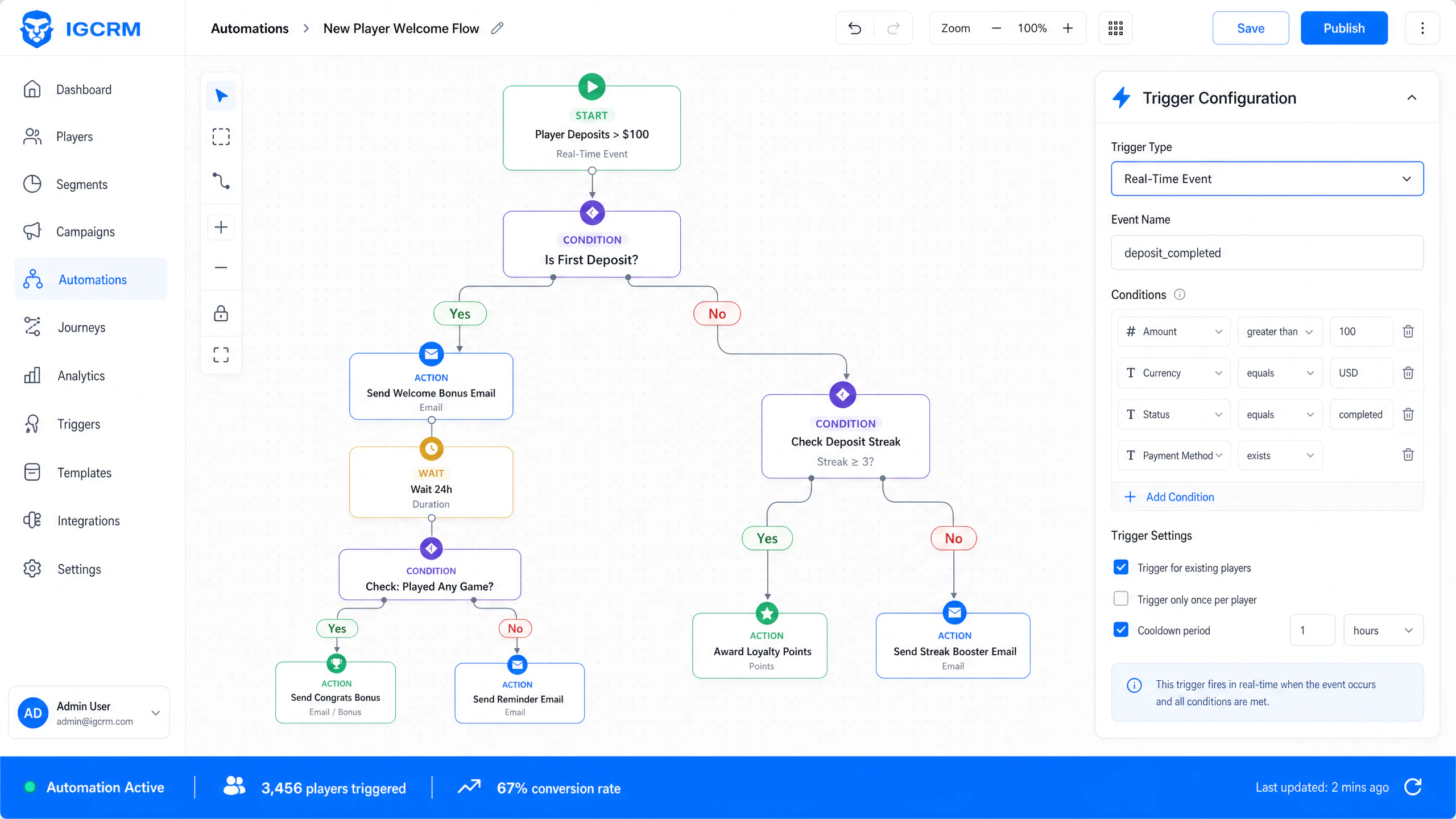Click the Award Loyalty Points star icon

click(767, 614)
